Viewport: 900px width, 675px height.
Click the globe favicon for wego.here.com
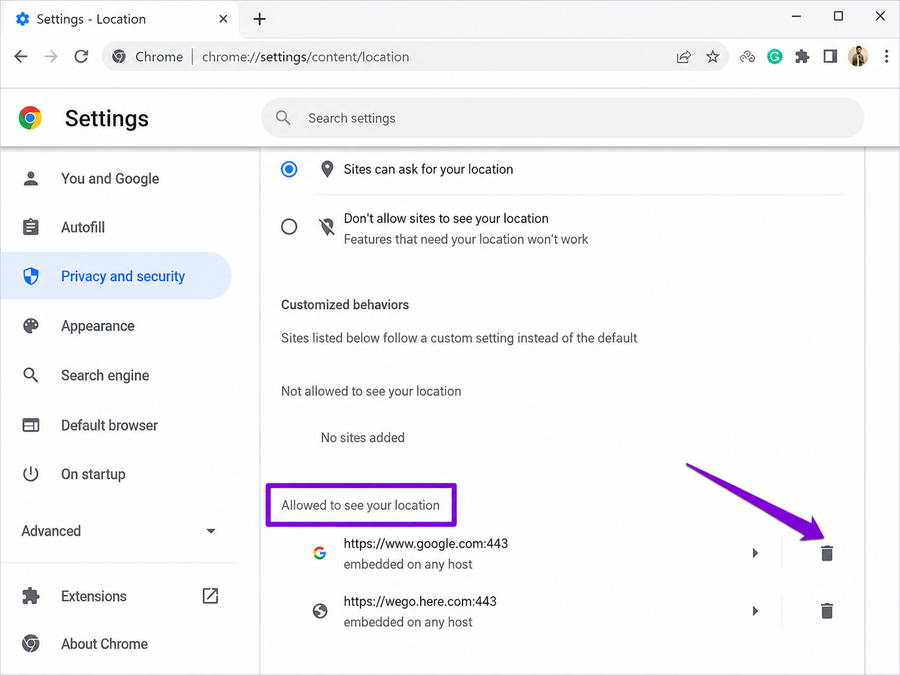point(320,611)
